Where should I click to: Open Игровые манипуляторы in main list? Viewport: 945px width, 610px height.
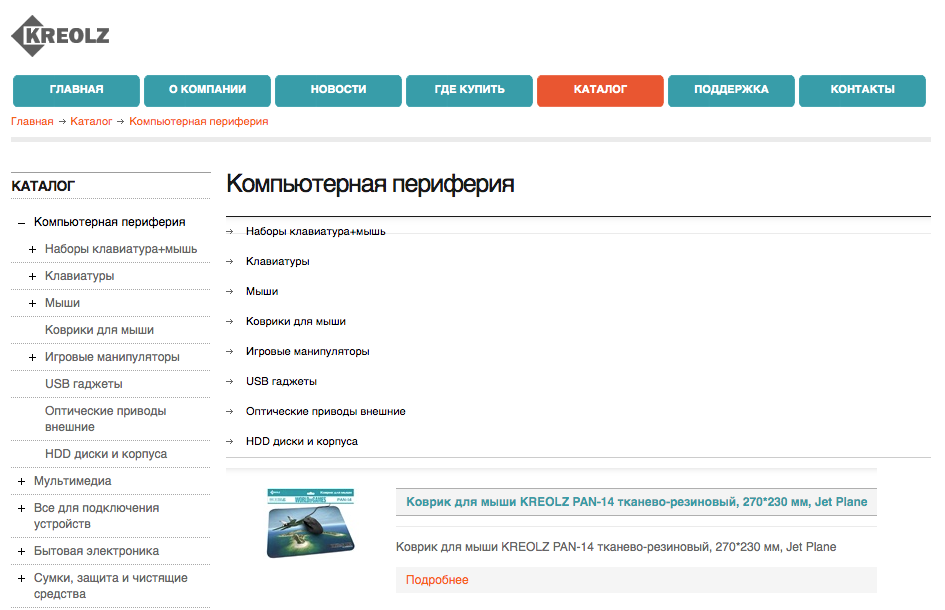point(308,351)
